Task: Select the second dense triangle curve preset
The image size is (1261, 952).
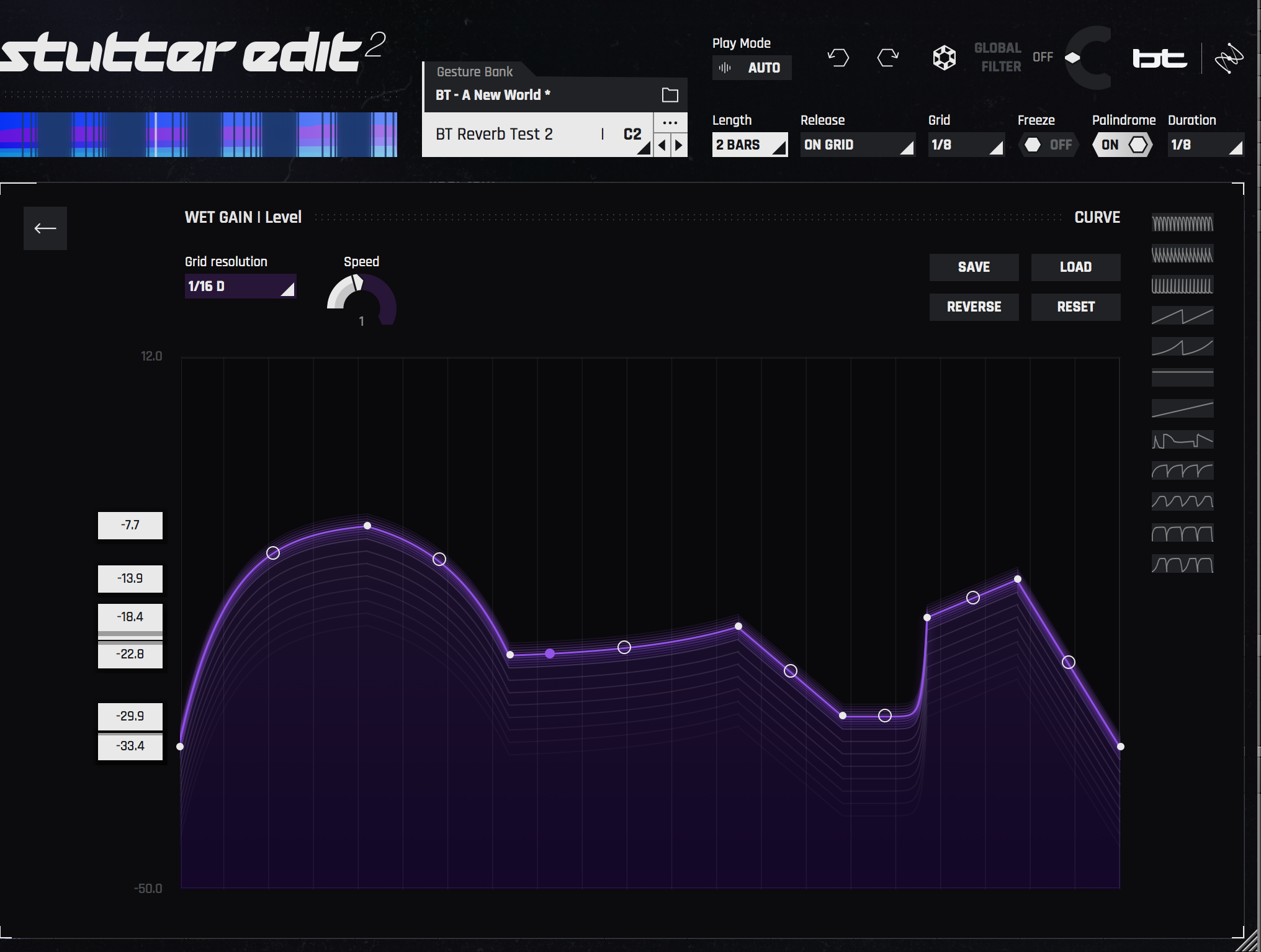Action: click(x=1182, y=254)
